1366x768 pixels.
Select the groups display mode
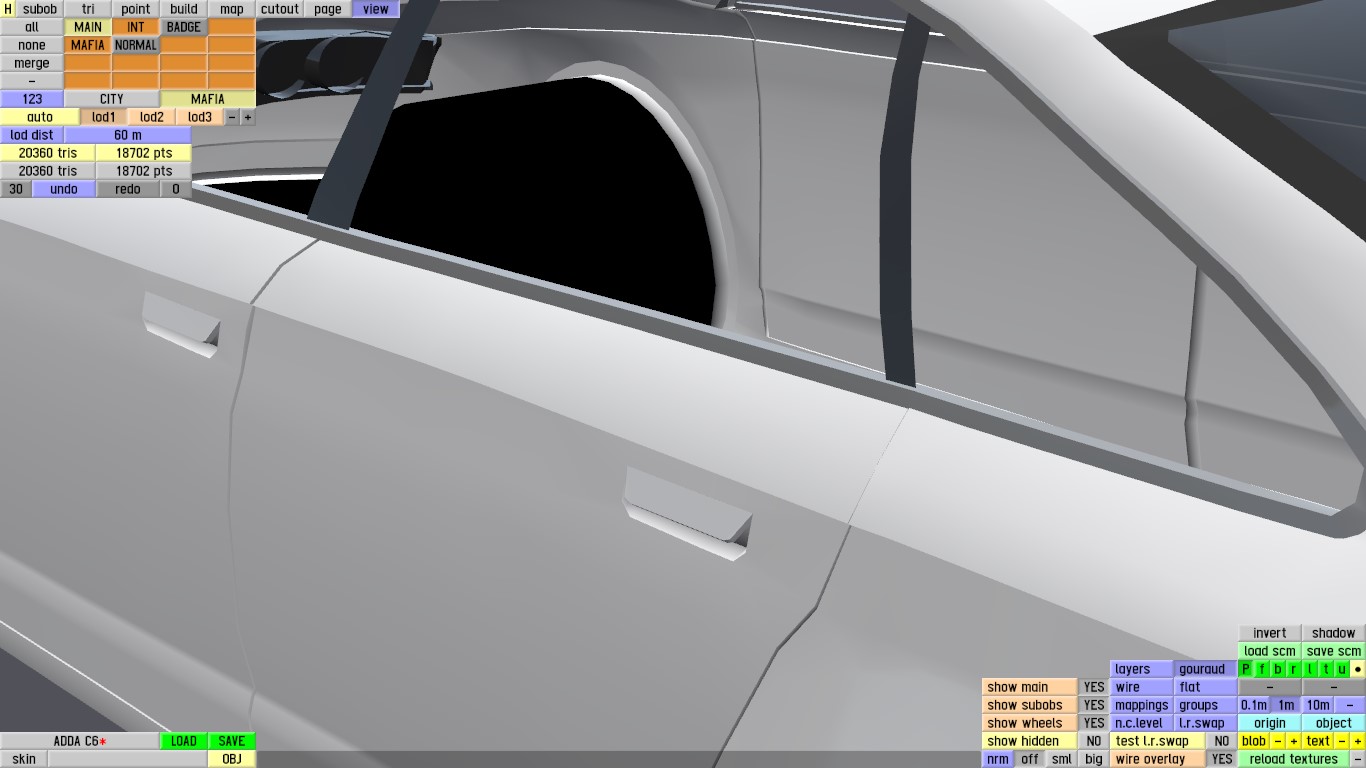coord(1206,705)
